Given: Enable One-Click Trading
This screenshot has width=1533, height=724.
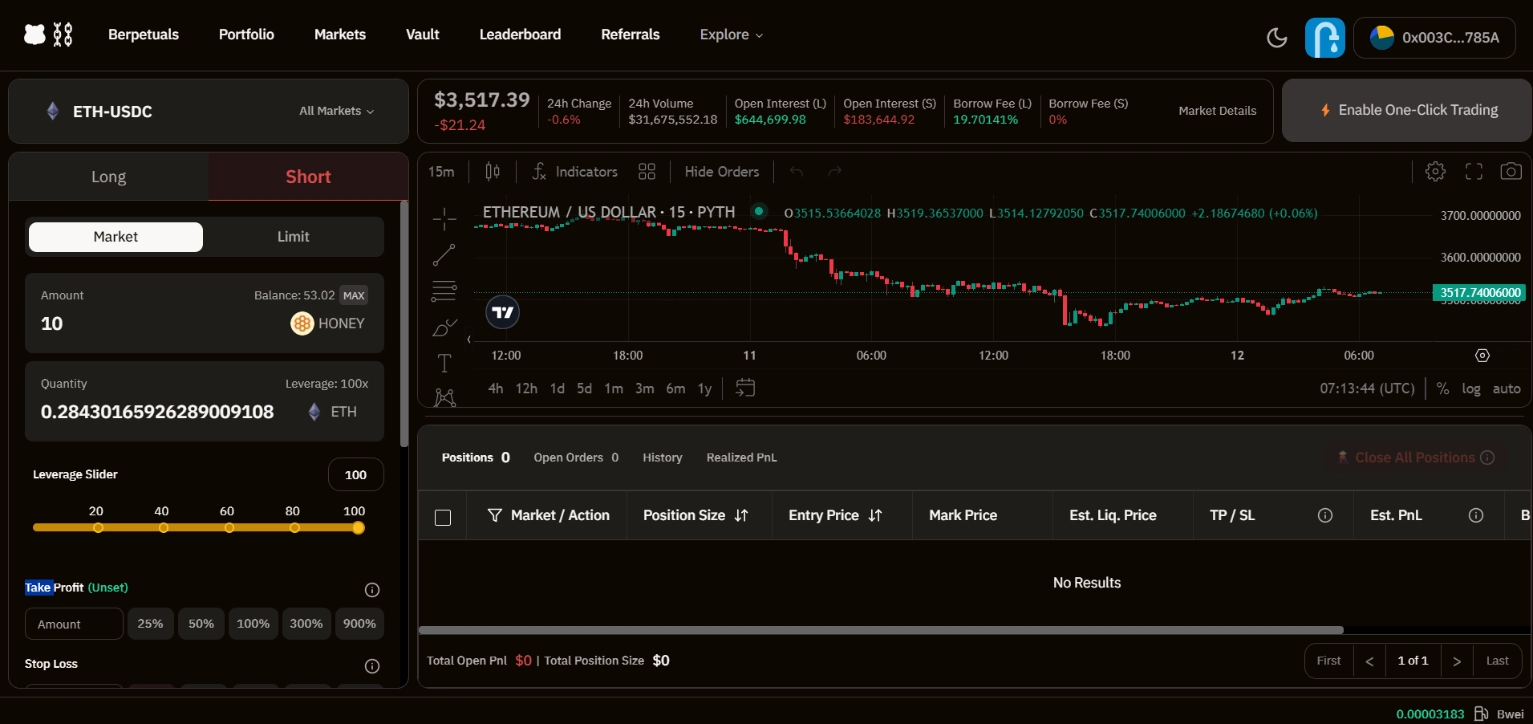Looking at the screenshot, I should (x=1406, y=111).
